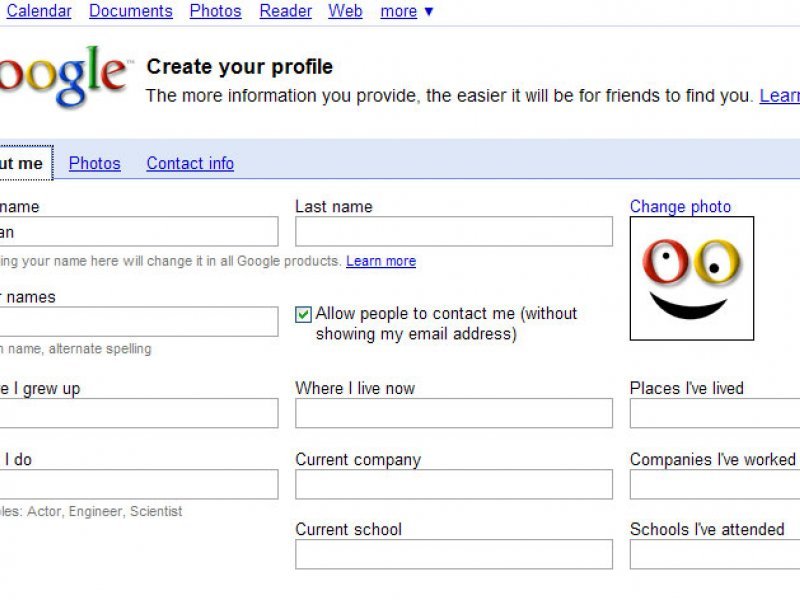Viewport: 800px width, 600px height.
Task: Open Learn more link about name changes
Action: [381, 261]
